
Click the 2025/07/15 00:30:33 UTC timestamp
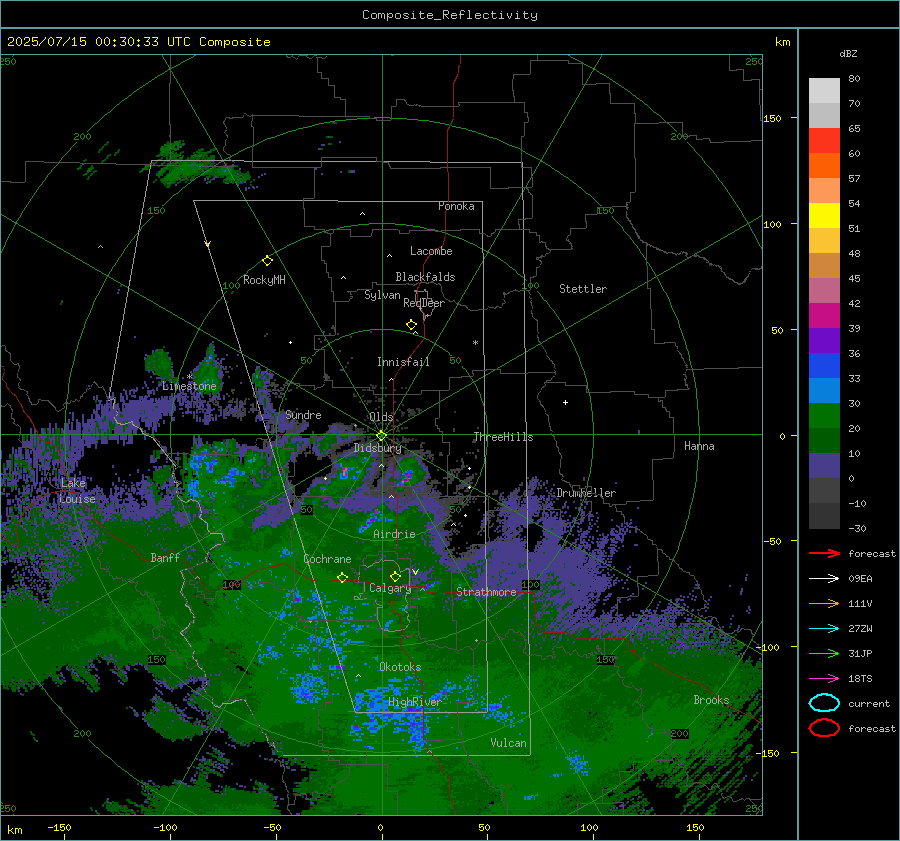[99, 42]
